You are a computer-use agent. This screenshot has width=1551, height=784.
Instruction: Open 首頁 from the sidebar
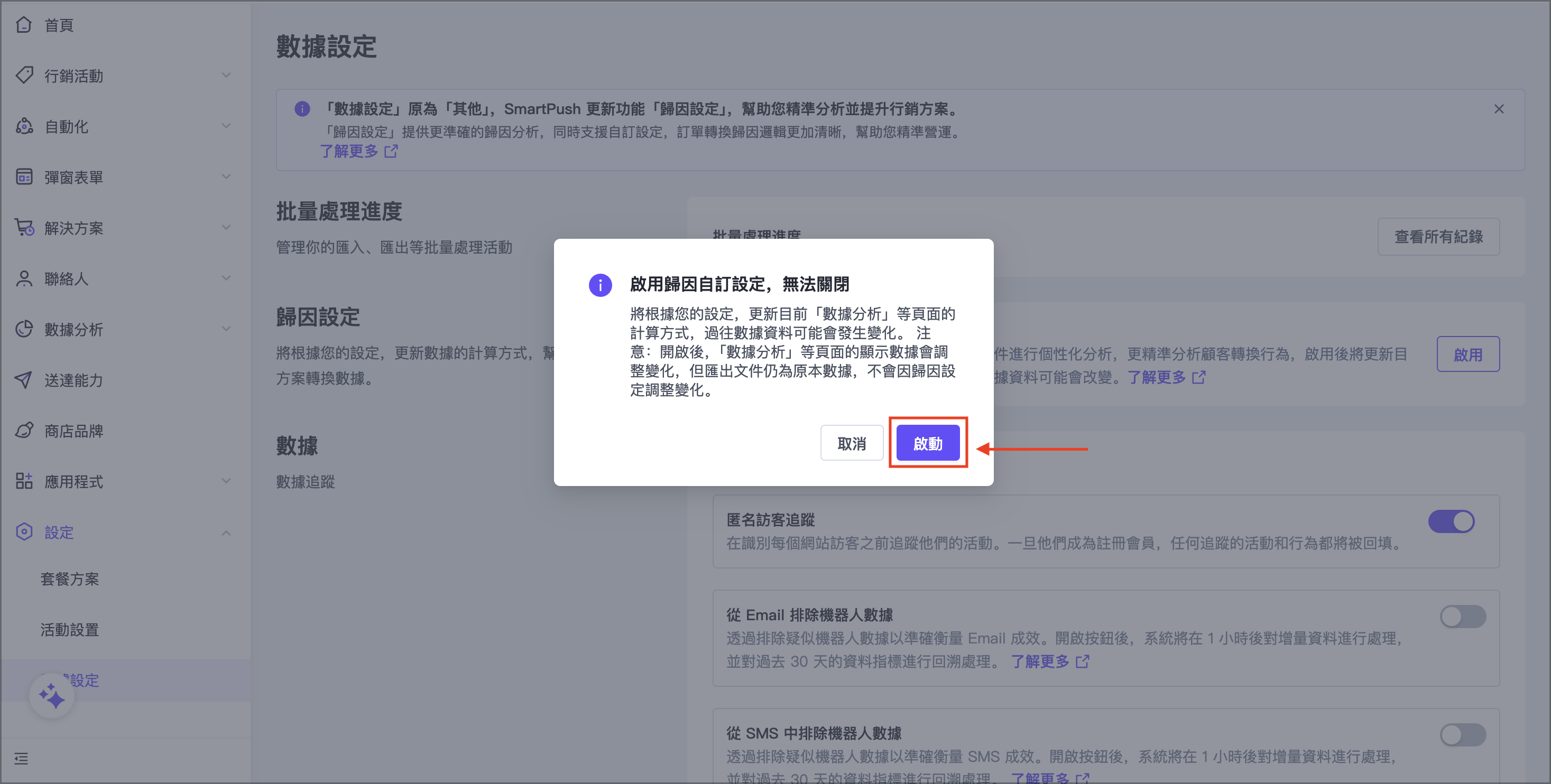[59, 25]
